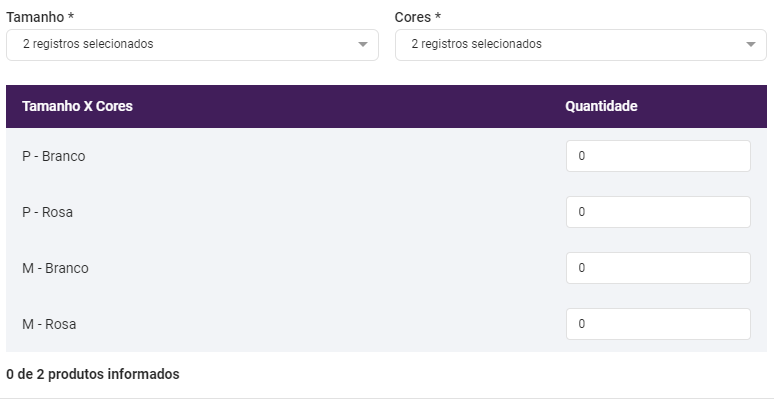The height and width of the screenshot is (400, 774).
Task: Open the Tamanho selected records combo box
Action: click(180, 45)
